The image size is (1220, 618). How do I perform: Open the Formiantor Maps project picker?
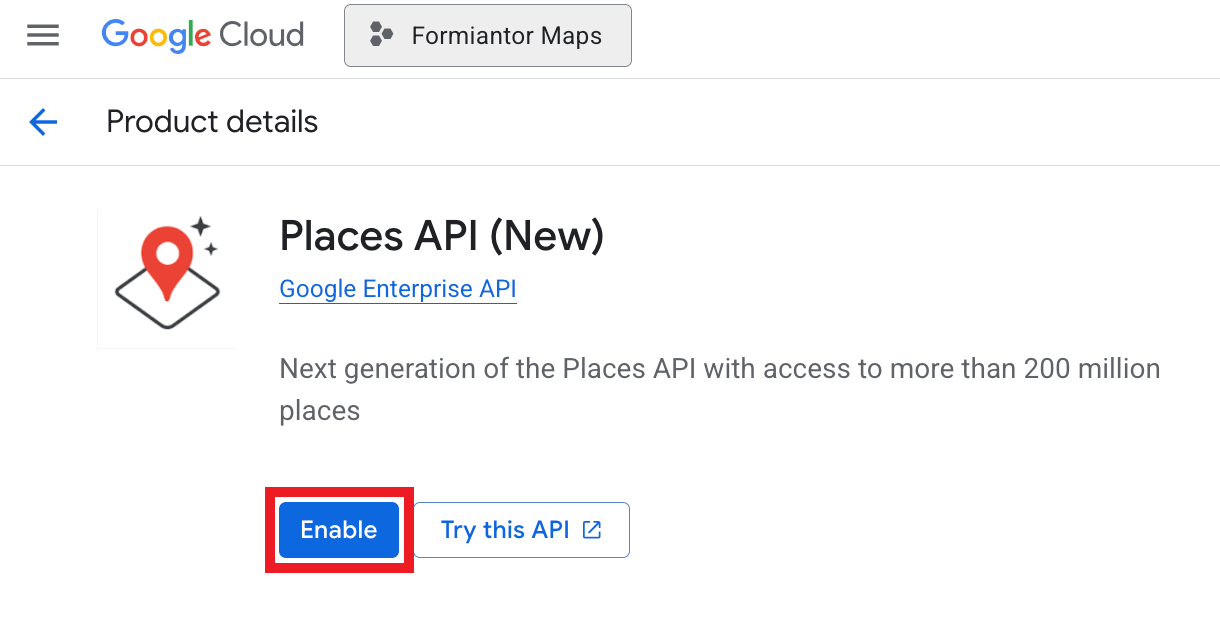(x=488, y=36)
